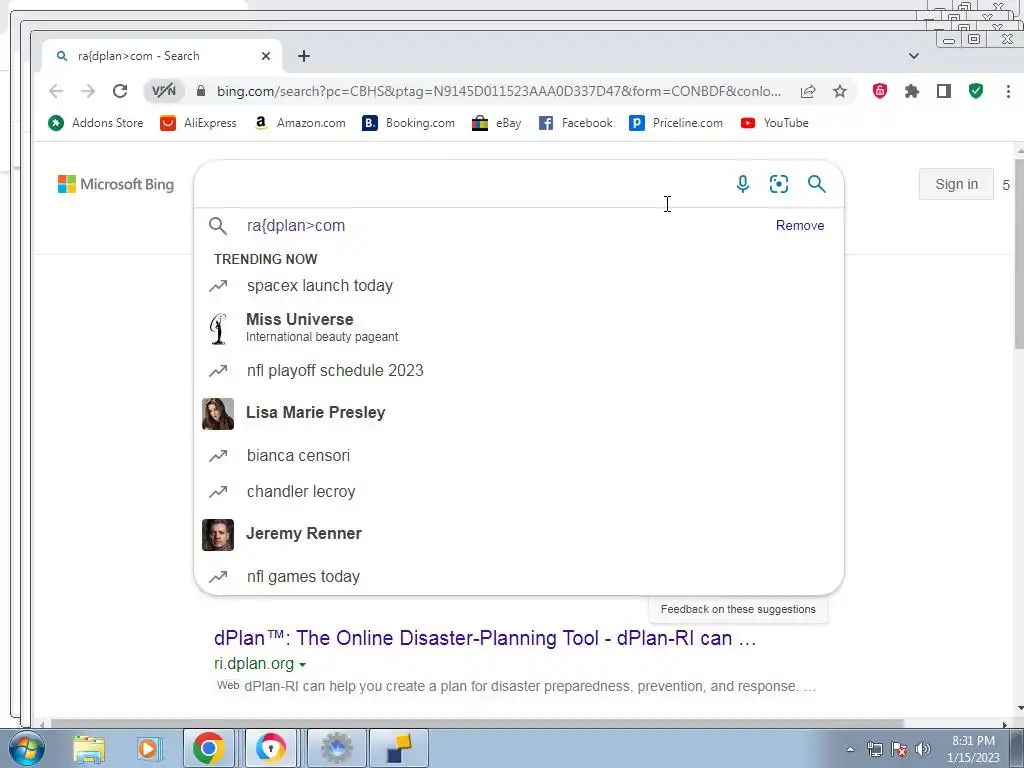Go to the Microsoft Bing home logo

(x=116, y=184)
